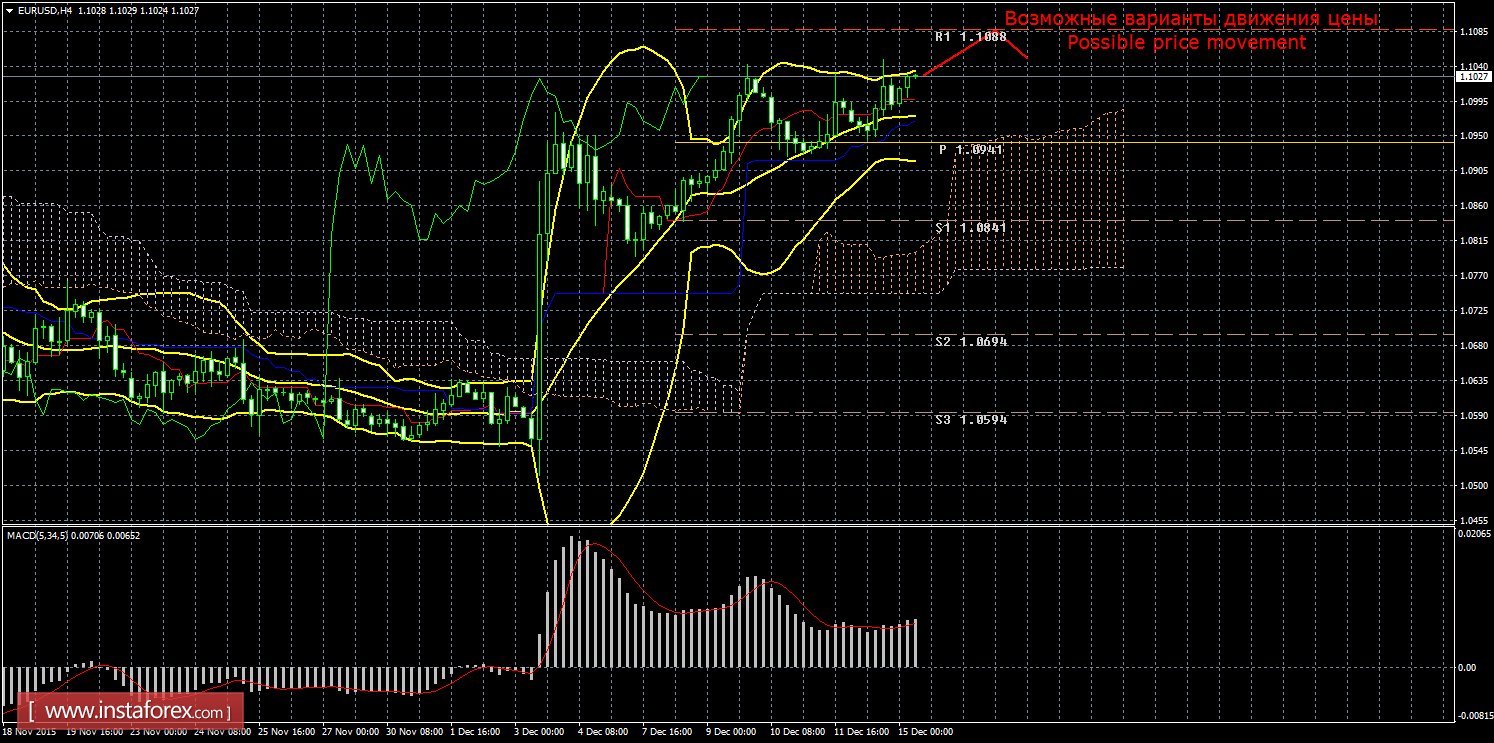Select the S3 1.0594 support label
The image size is (1494, 743).
point(971,419)
